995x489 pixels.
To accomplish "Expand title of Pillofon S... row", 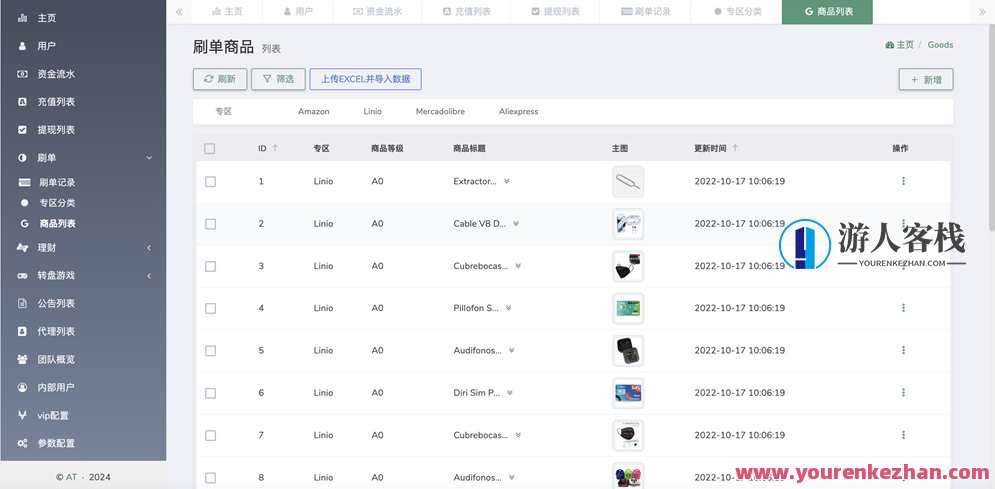I will pyautogui.click(x=508, y=308).
